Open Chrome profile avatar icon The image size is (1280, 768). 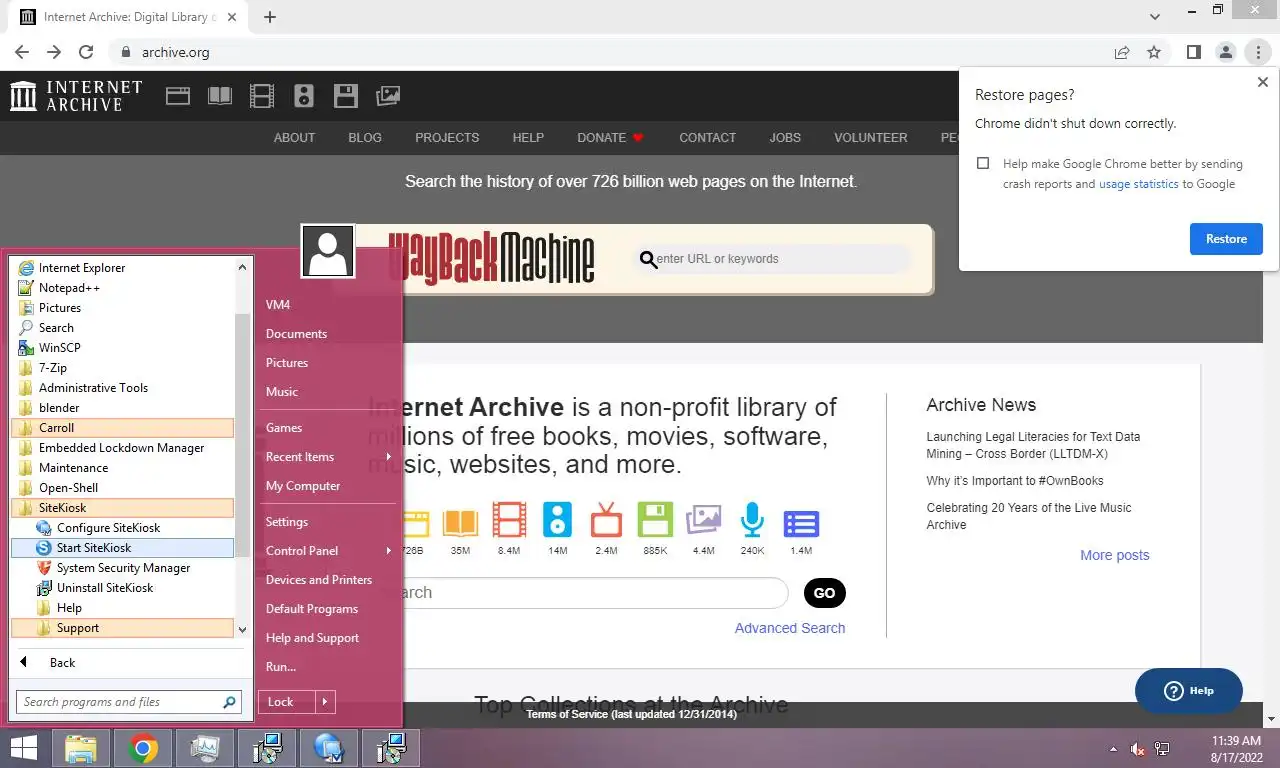click(x=1225, y=52)
